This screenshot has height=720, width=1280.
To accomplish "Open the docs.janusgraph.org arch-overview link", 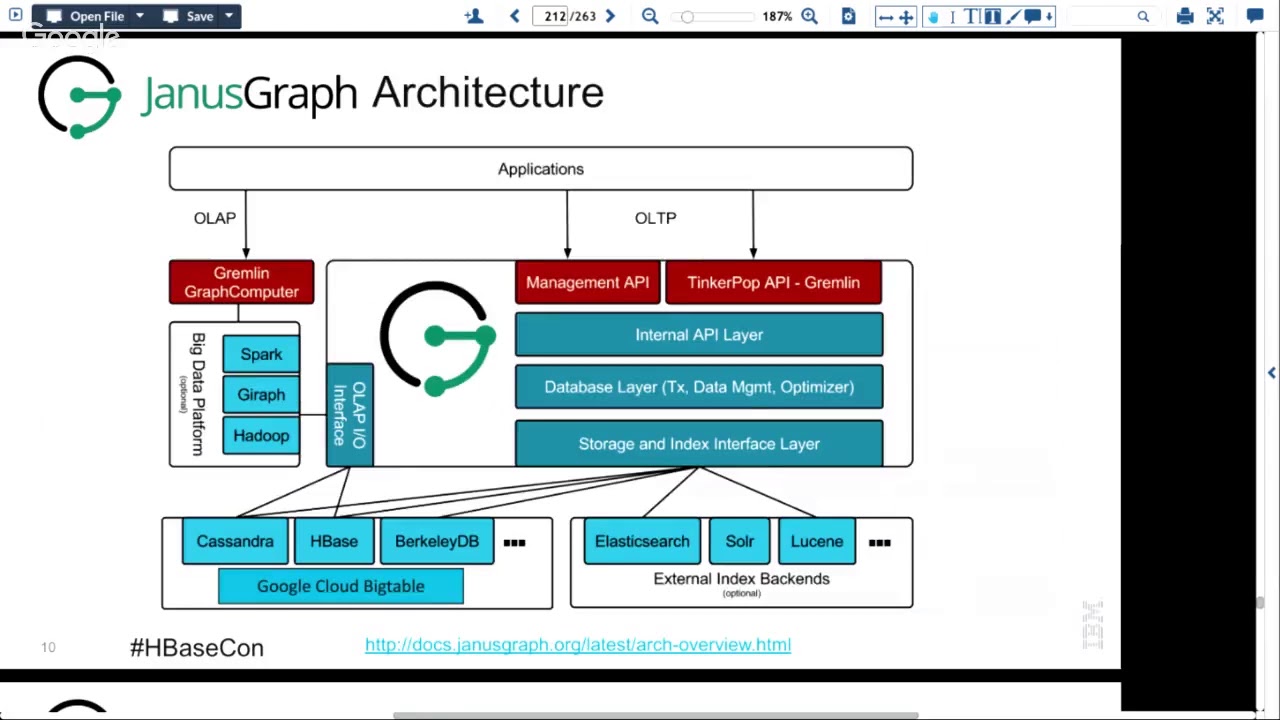I will [578, 645].
